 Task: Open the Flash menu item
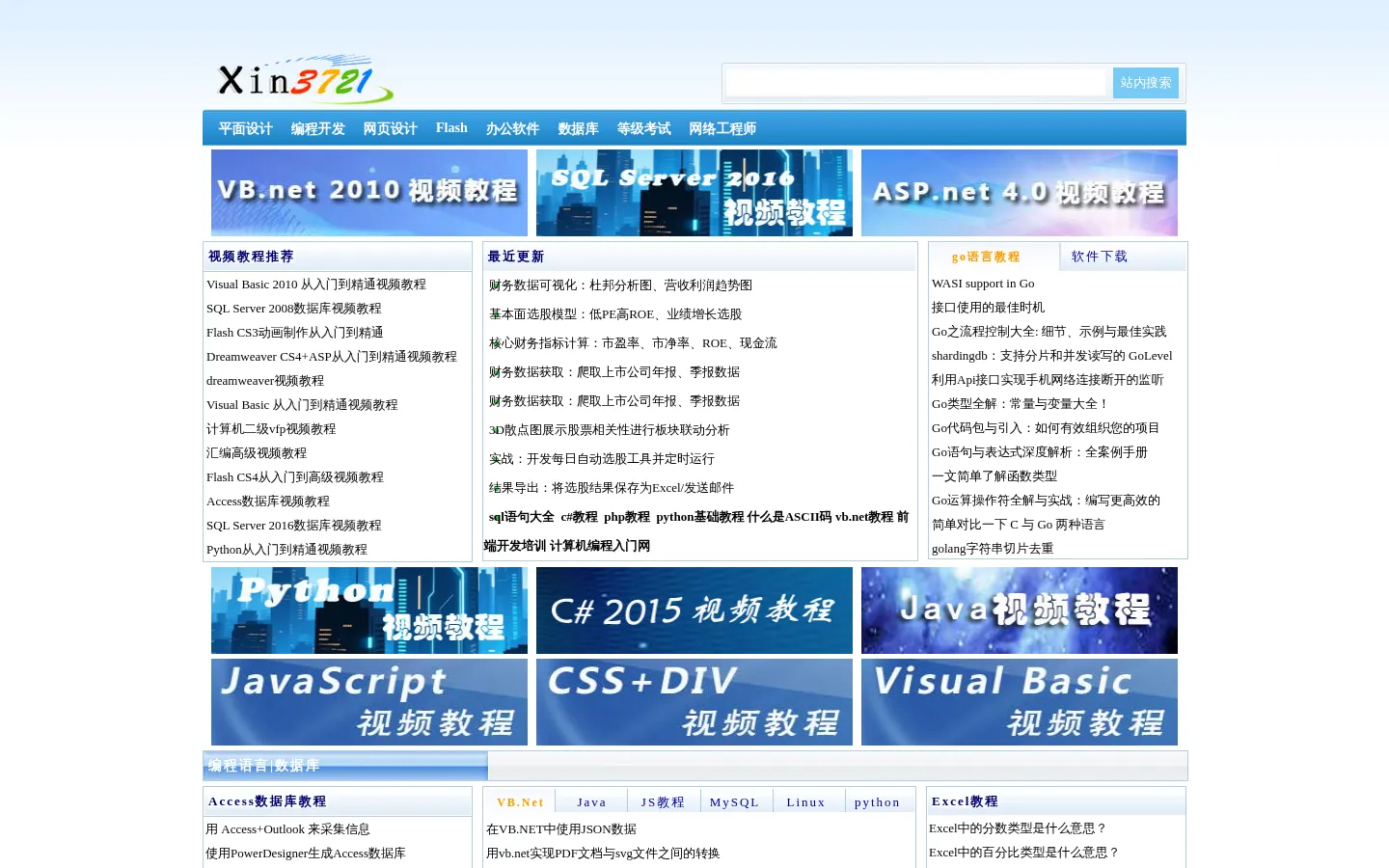coord(451,128)
